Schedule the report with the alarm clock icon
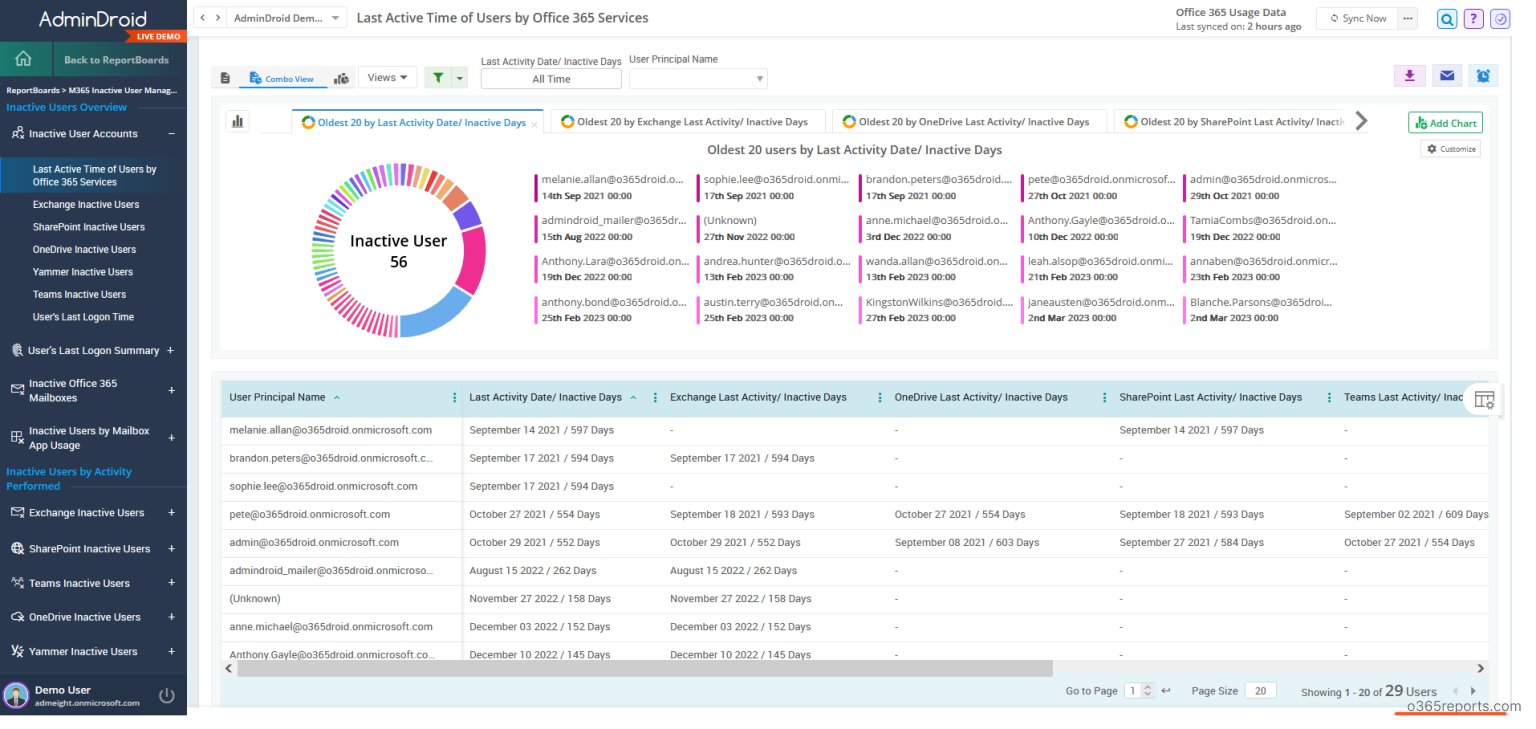The width and height of the screenshot is (1536, 729). (1483, 75)
